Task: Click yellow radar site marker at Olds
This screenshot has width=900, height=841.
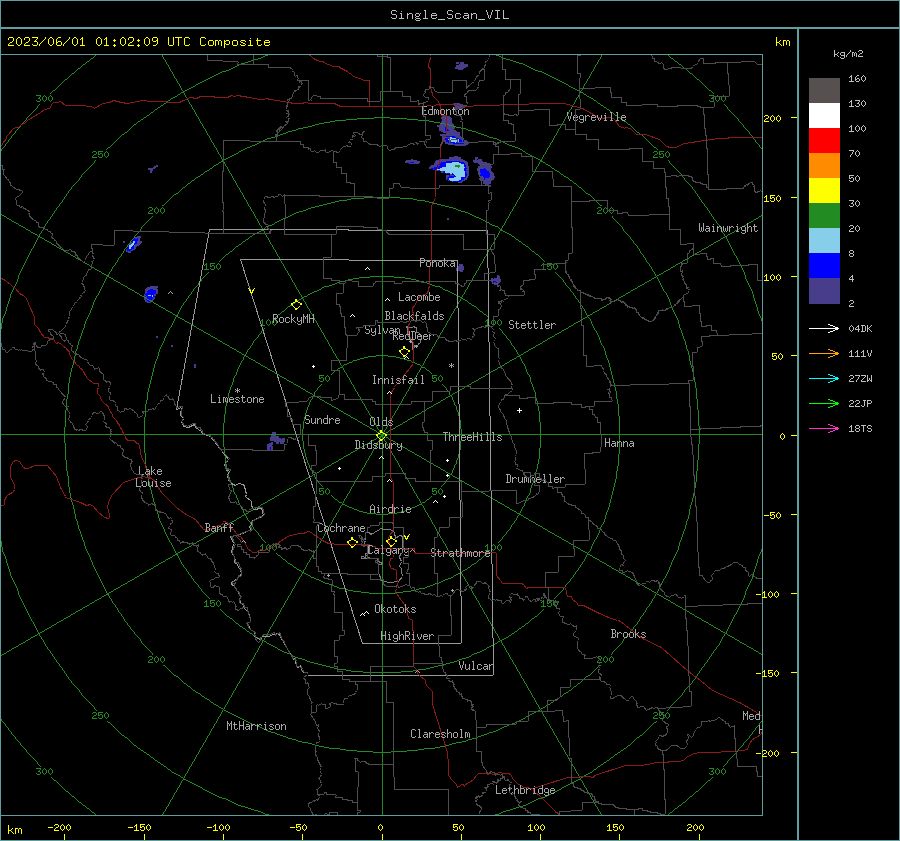Action: (x=381, y=435)
